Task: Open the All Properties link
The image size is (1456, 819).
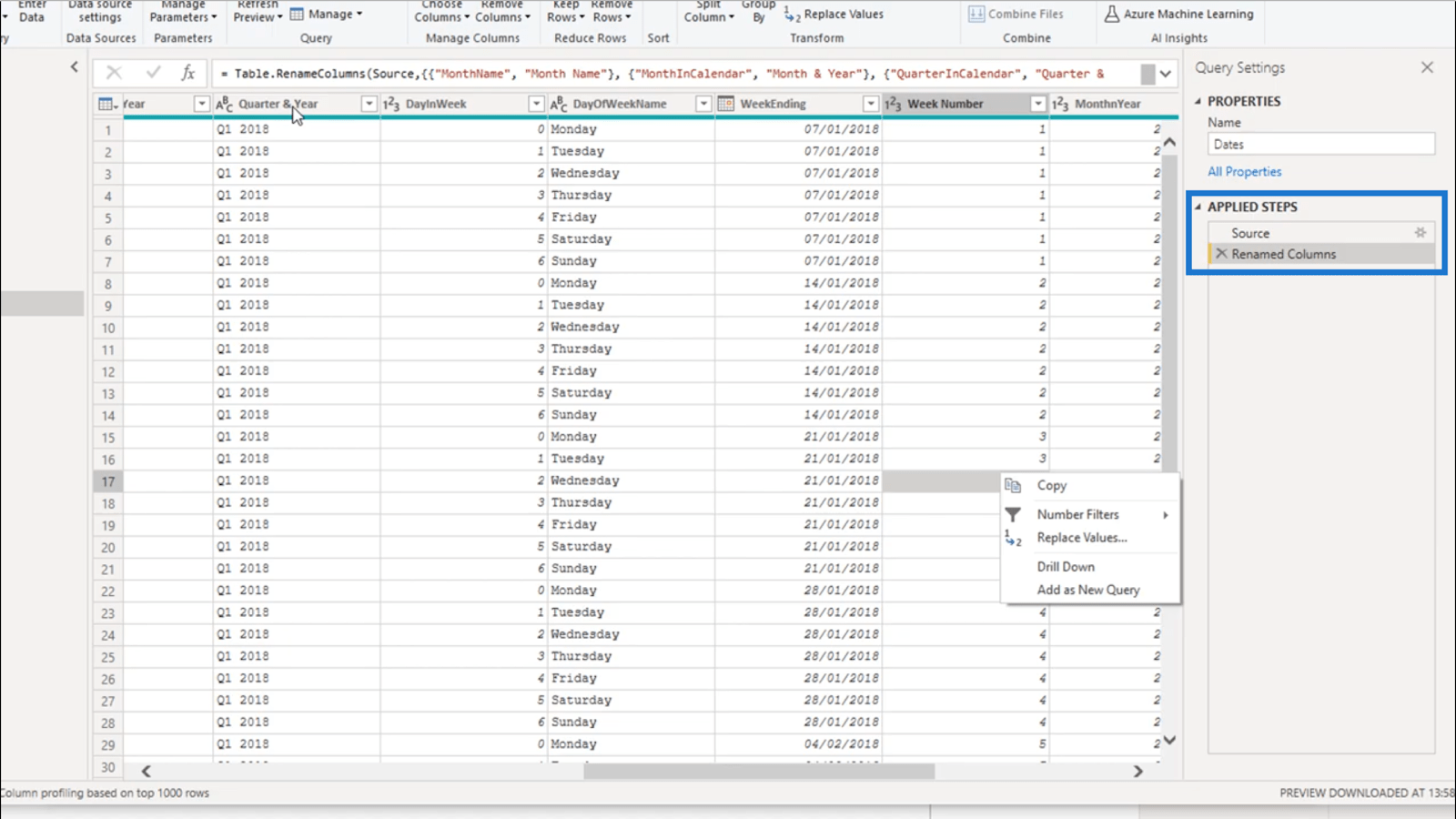Action: coord(1244,171)
